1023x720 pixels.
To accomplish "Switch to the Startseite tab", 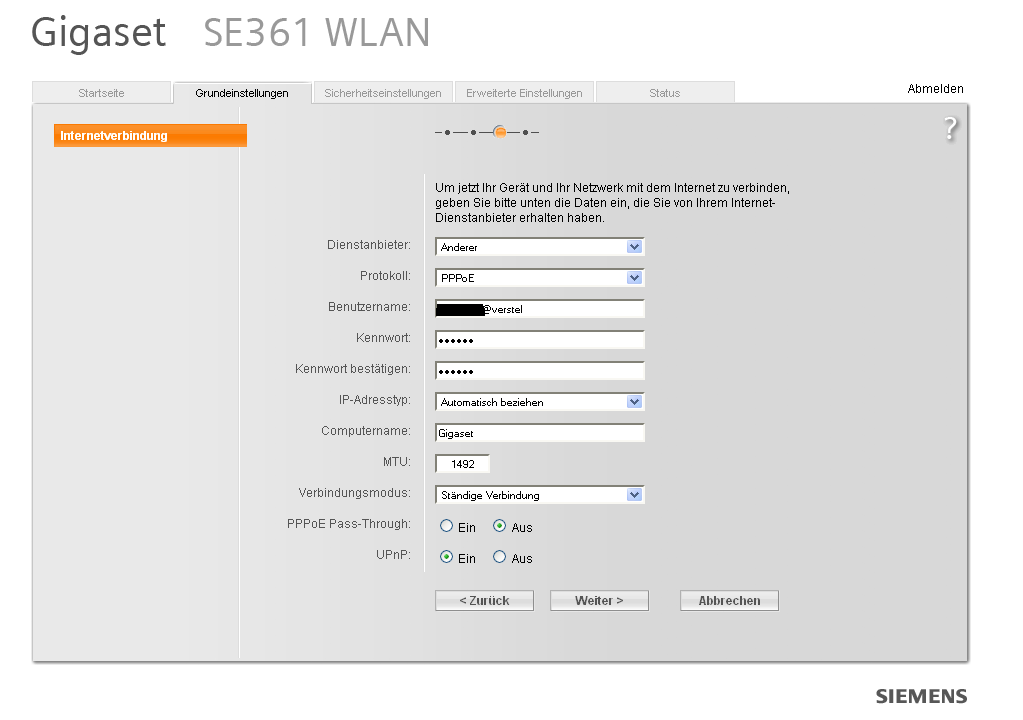I will click(x=101, y=93).
